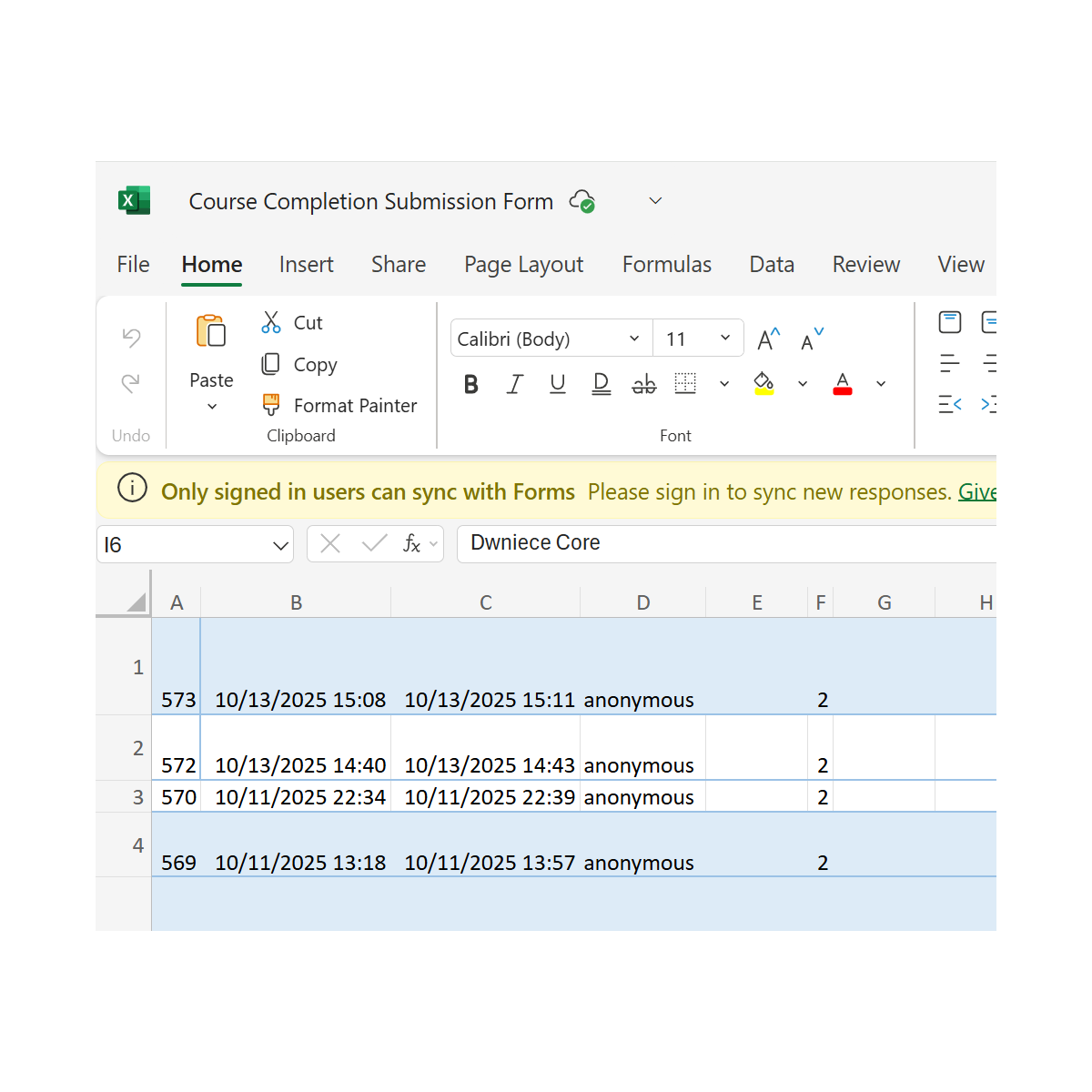Click the Copy icon
The image size is (1092, 1092).
pos(271,364)
